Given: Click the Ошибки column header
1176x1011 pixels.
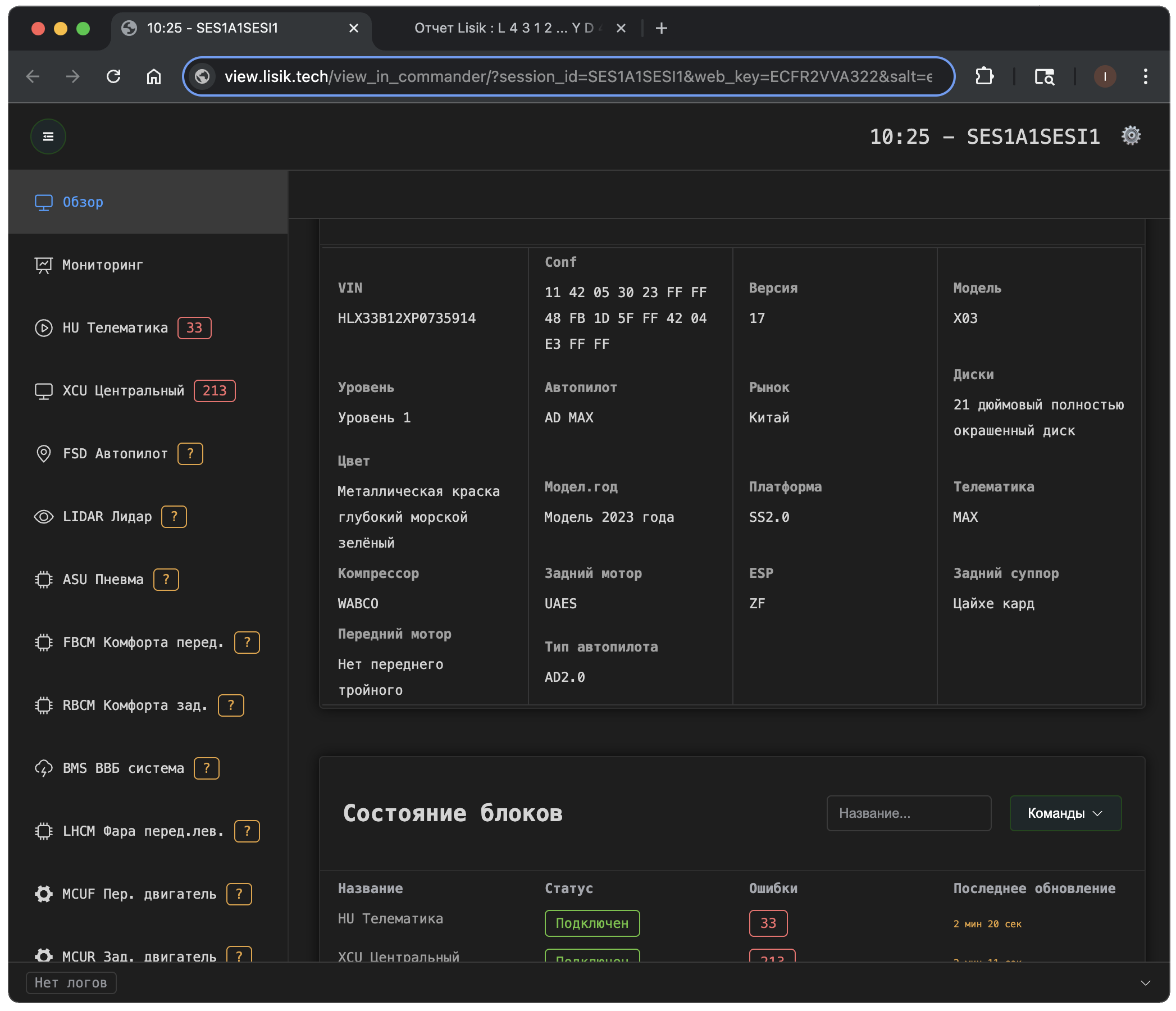Looking at the screenshot, I should click(773, 890).
